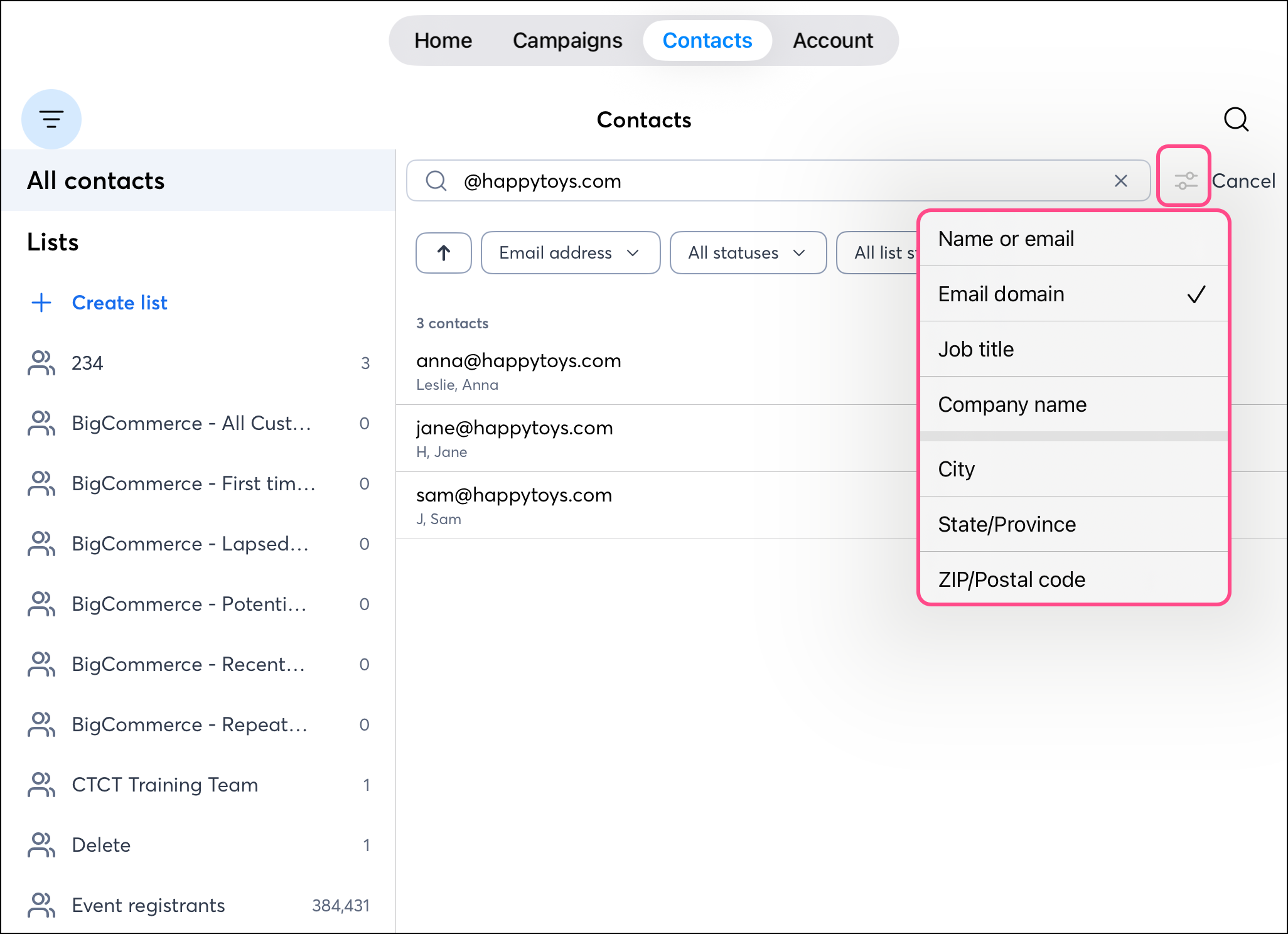This screenshot has height=934, width=1288.
Task: Click the sidebar filter icon button
Action: coord(51,119)
